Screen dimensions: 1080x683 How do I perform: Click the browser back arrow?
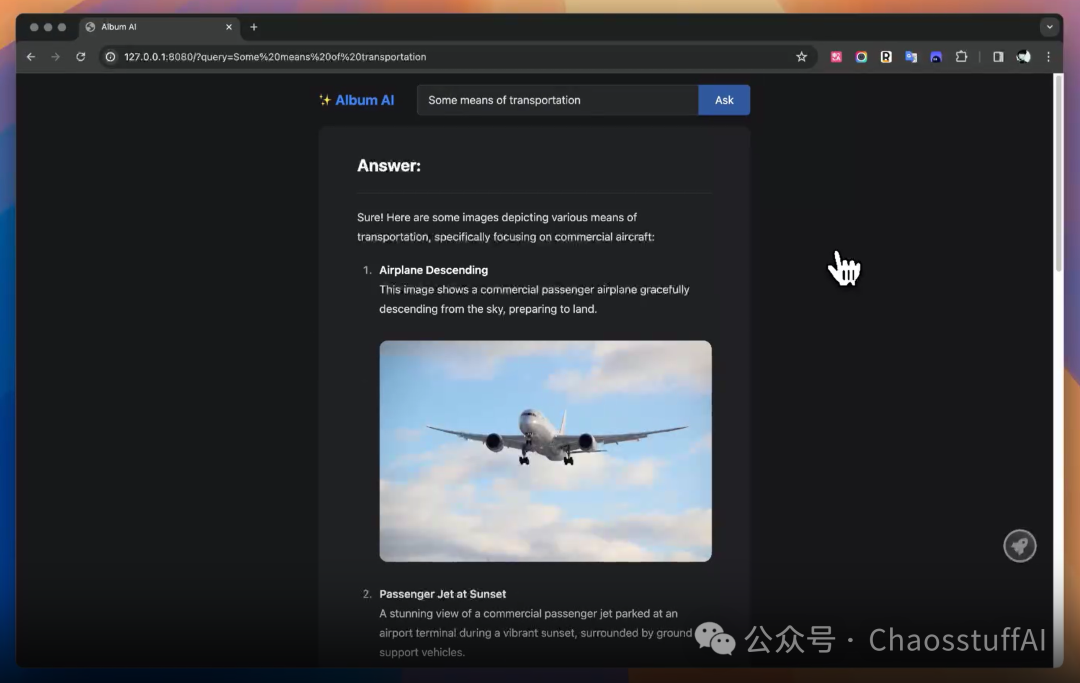coord(30,57)
